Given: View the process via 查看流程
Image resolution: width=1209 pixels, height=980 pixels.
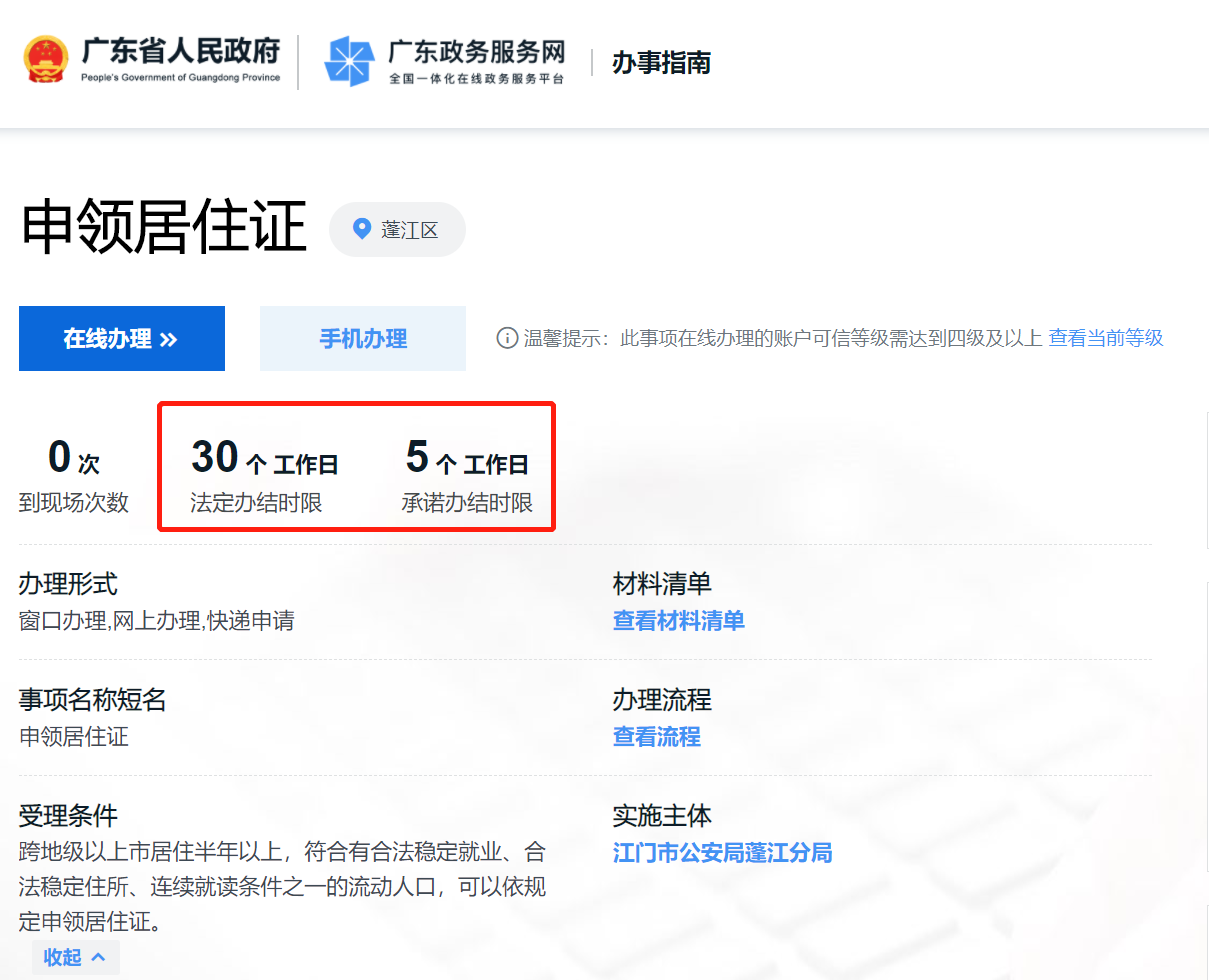Looking at the screenshot, I should [656, 737].
